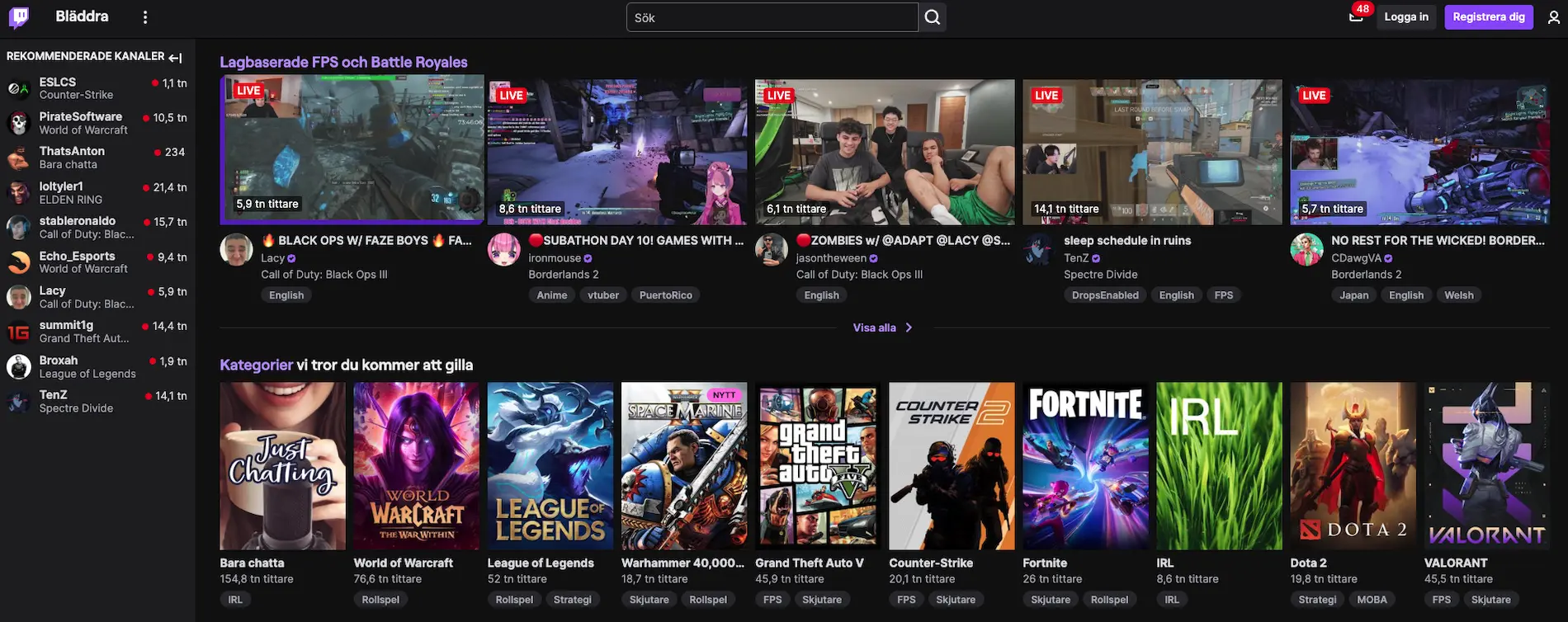Viewport: 1568px width, 622px height.
Task: Open the Fortnite category cover
Action: click(1085, 466)
